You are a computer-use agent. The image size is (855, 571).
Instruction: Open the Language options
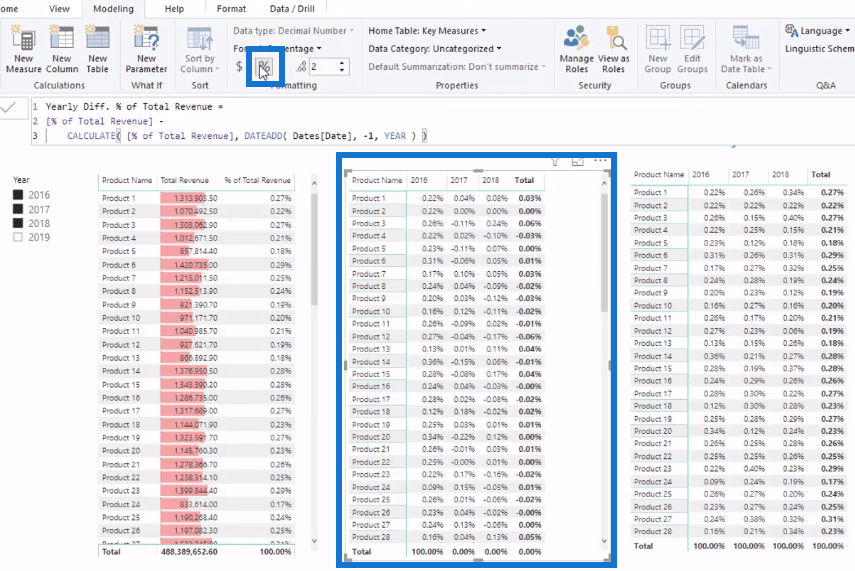click(x=817, y=31)
